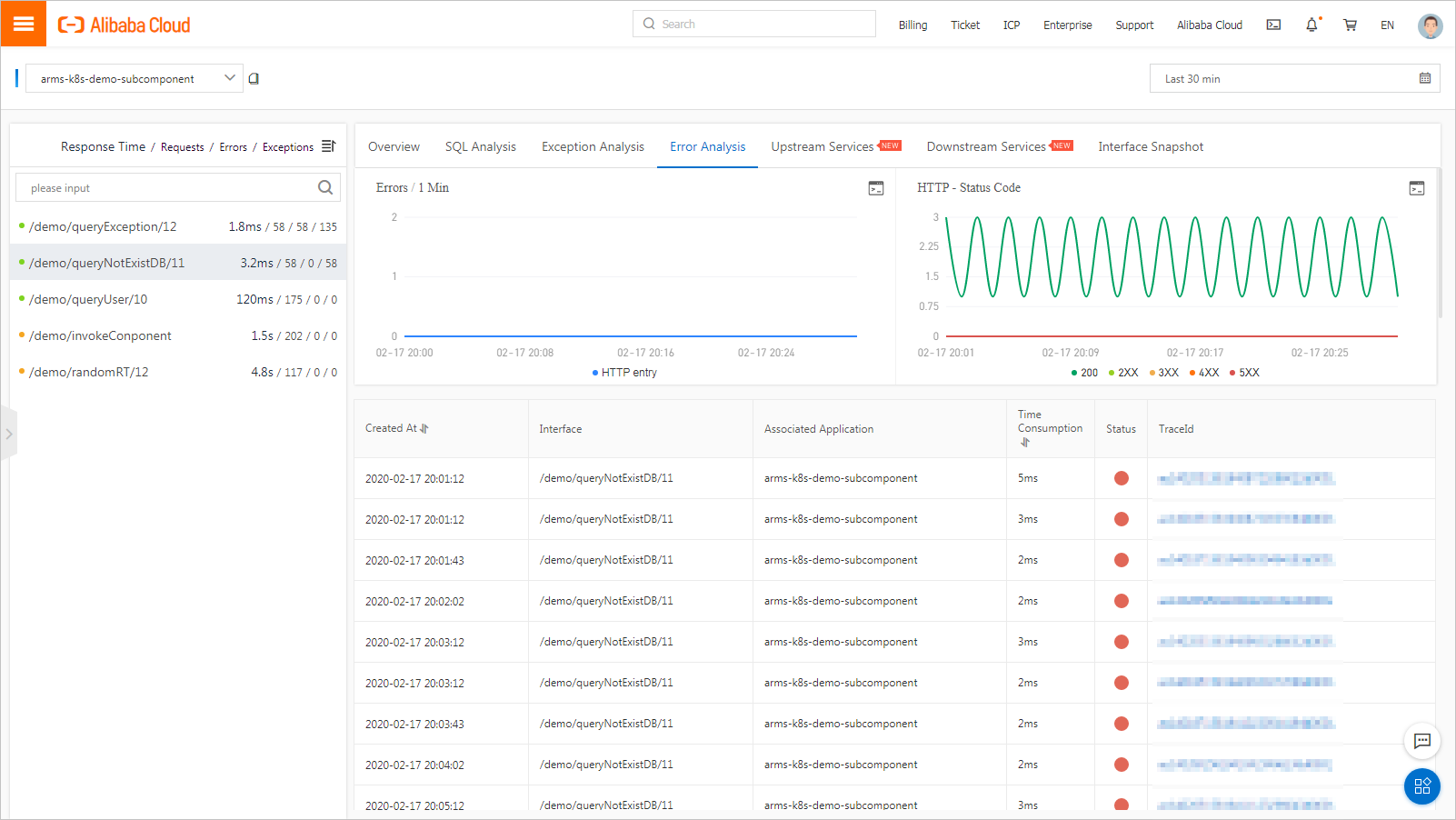This screenshot has height=820, width=1456.
Task: Click the copy icon beside application dropdown
Action: tap(254, 79)
